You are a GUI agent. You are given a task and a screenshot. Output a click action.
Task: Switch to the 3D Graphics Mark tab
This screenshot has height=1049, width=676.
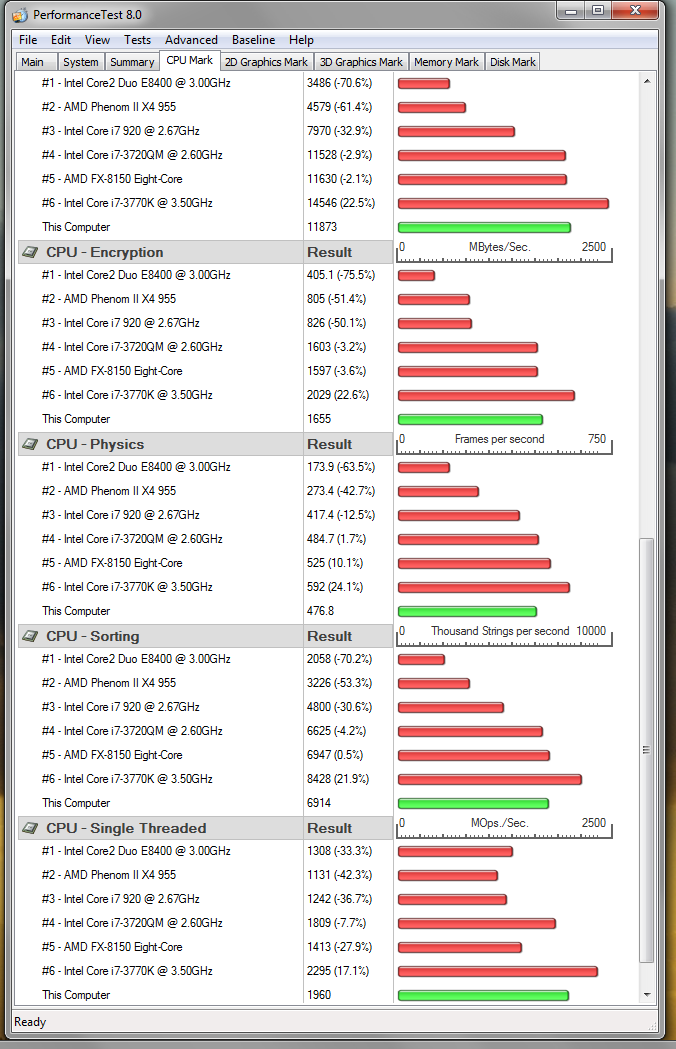(x=361, y=62)
